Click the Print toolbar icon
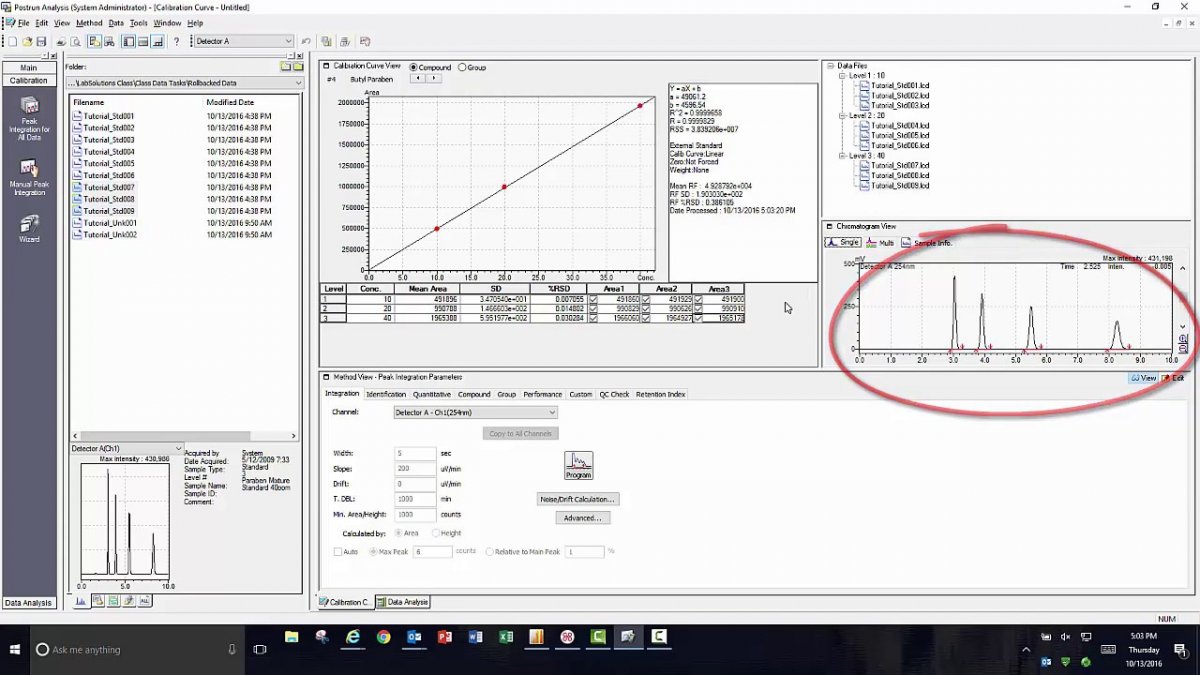Viewport: 1200px width, 675px height. click(61, 41)
